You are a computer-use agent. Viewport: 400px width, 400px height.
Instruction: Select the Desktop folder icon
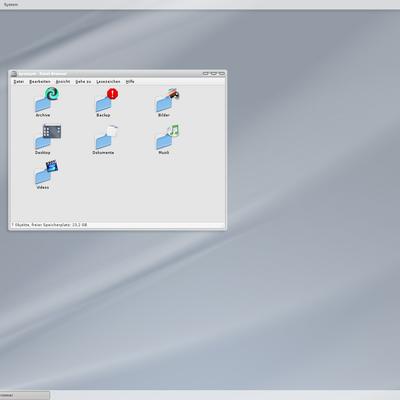(x=48, y=137)
